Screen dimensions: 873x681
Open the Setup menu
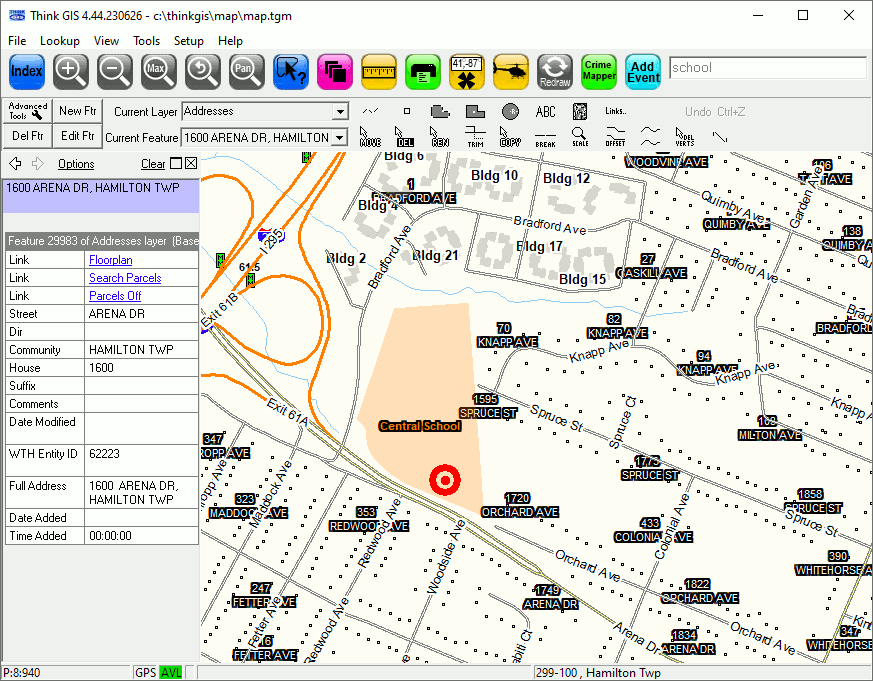click(x=188, y=41)
